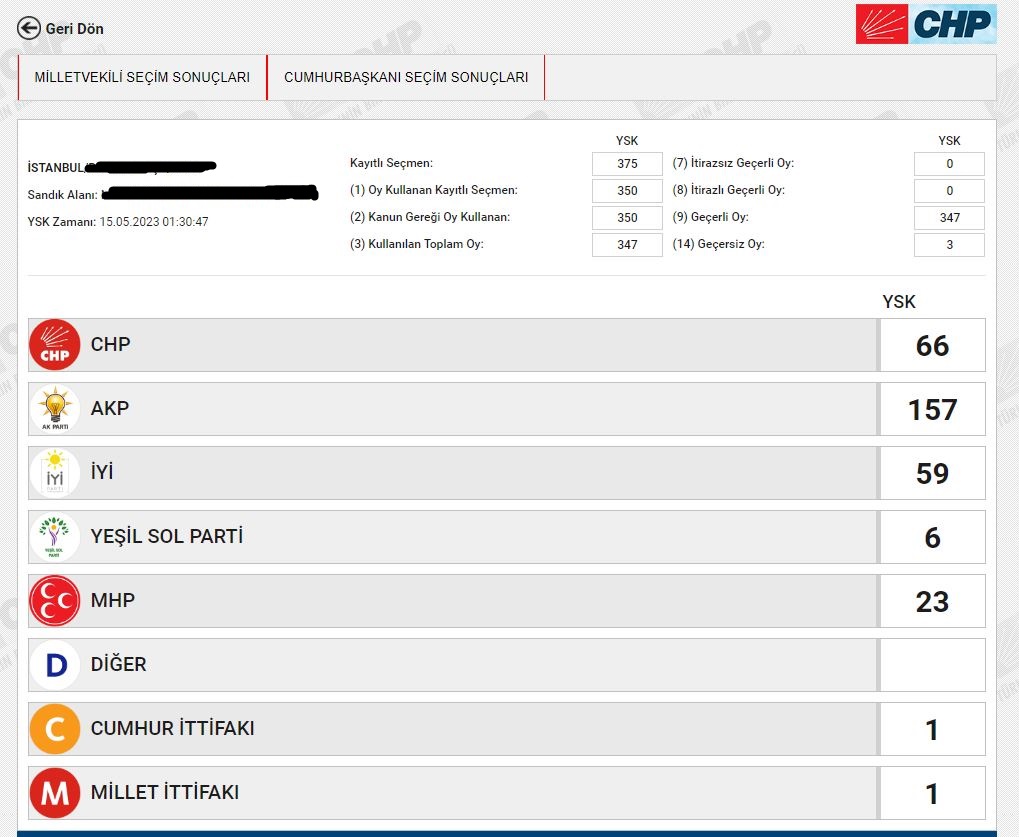This screenshot has width=1019, height=837.
Task: Select the AKP party name label
Action: [x=110, y=408]
